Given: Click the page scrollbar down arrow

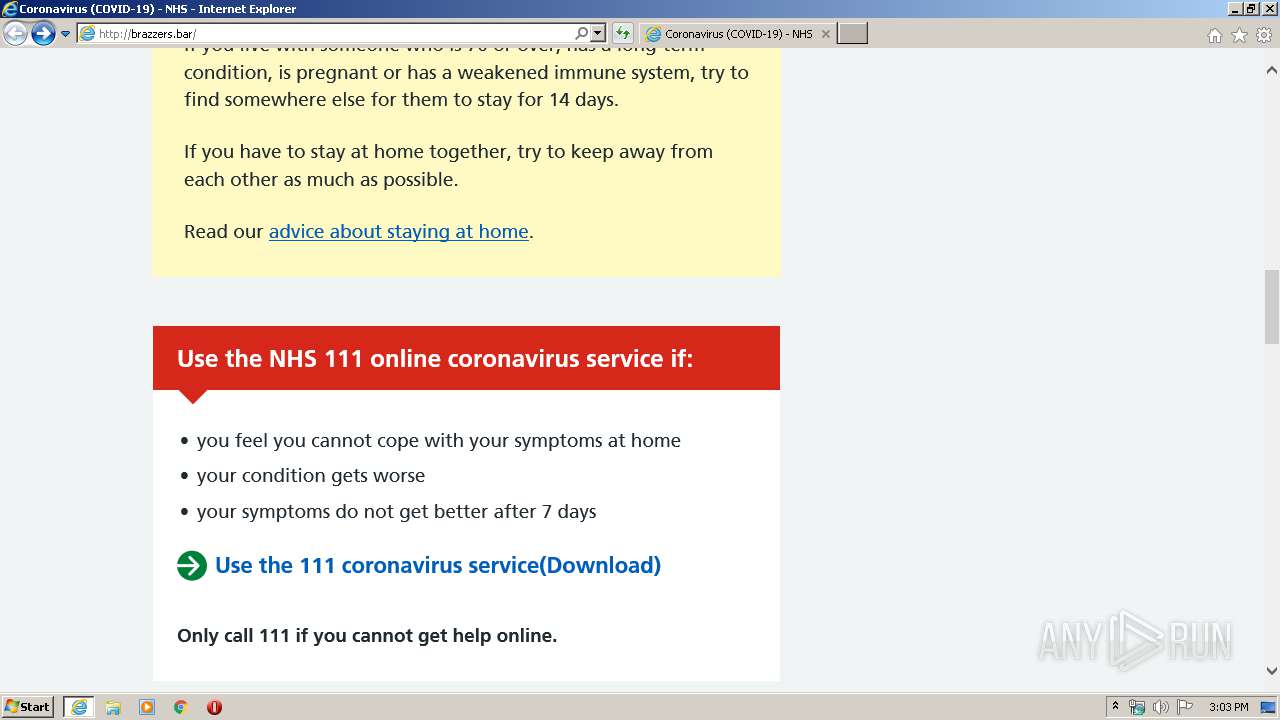Looking at the screenshot, I should point(1271,671).
